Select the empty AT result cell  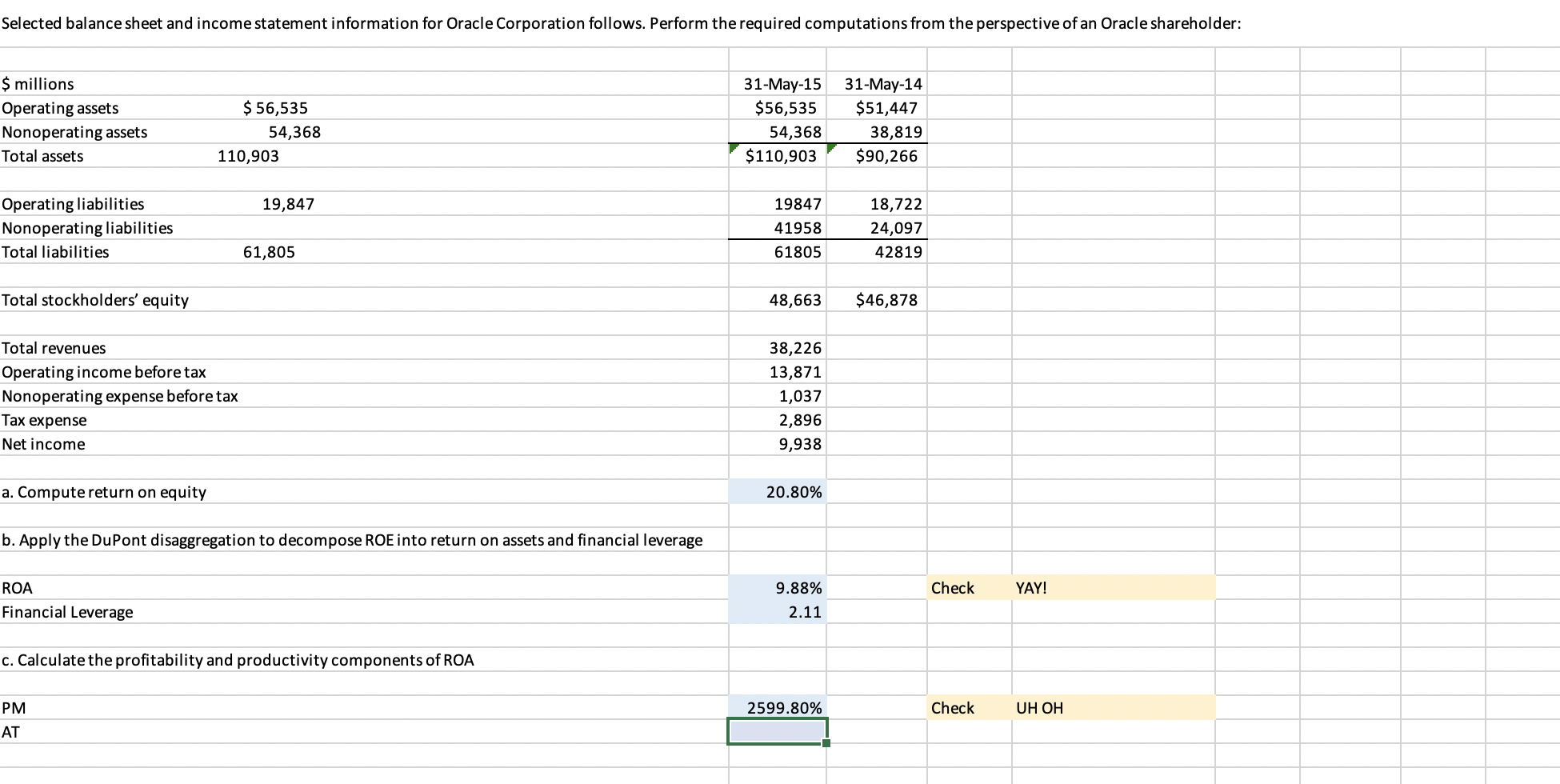777,731
